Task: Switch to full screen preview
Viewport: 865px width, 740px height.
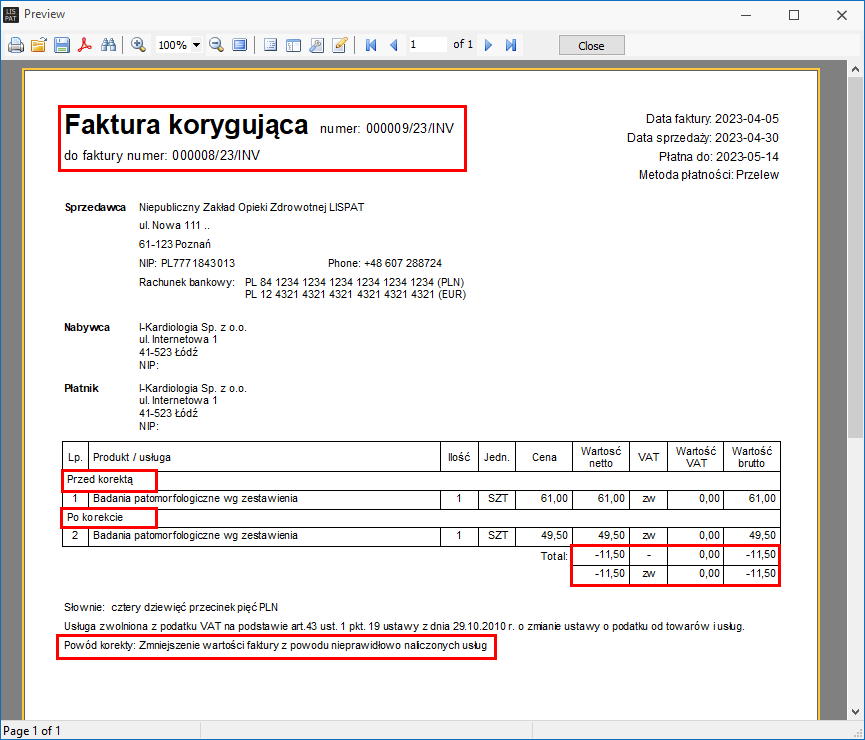Action: [x=239, y=45]
